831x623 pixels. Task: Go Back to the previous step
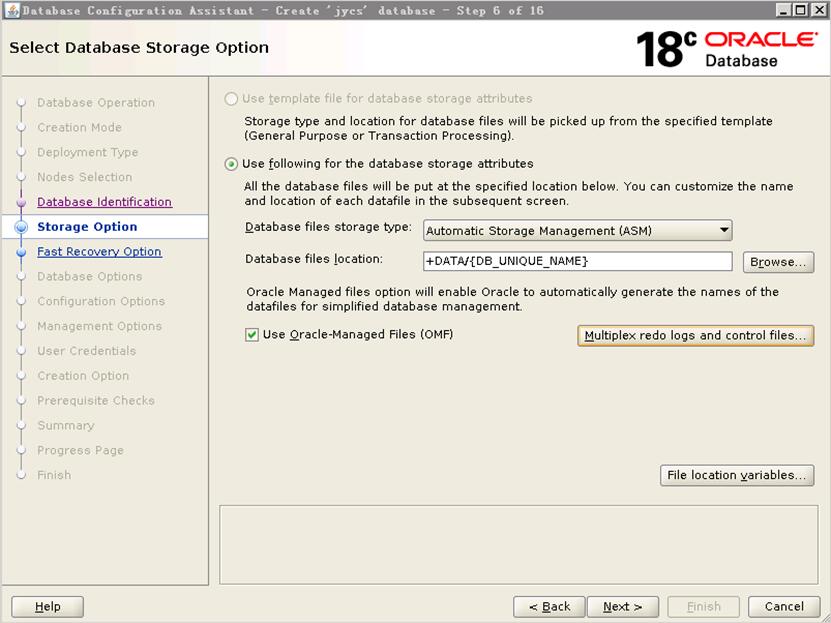point(549,607)
